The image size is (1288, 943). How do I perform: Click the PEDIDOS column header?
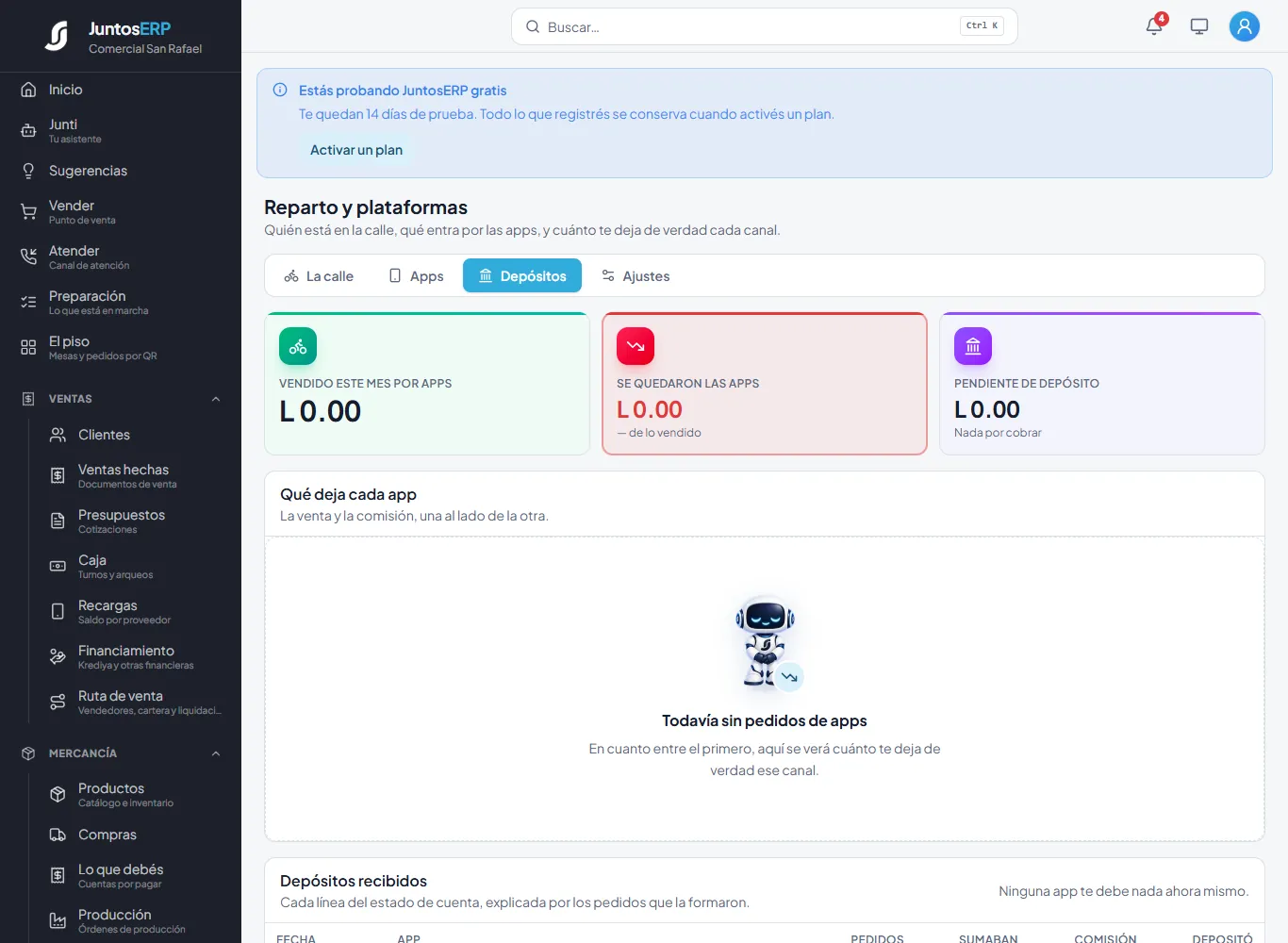tap(877, 938)
